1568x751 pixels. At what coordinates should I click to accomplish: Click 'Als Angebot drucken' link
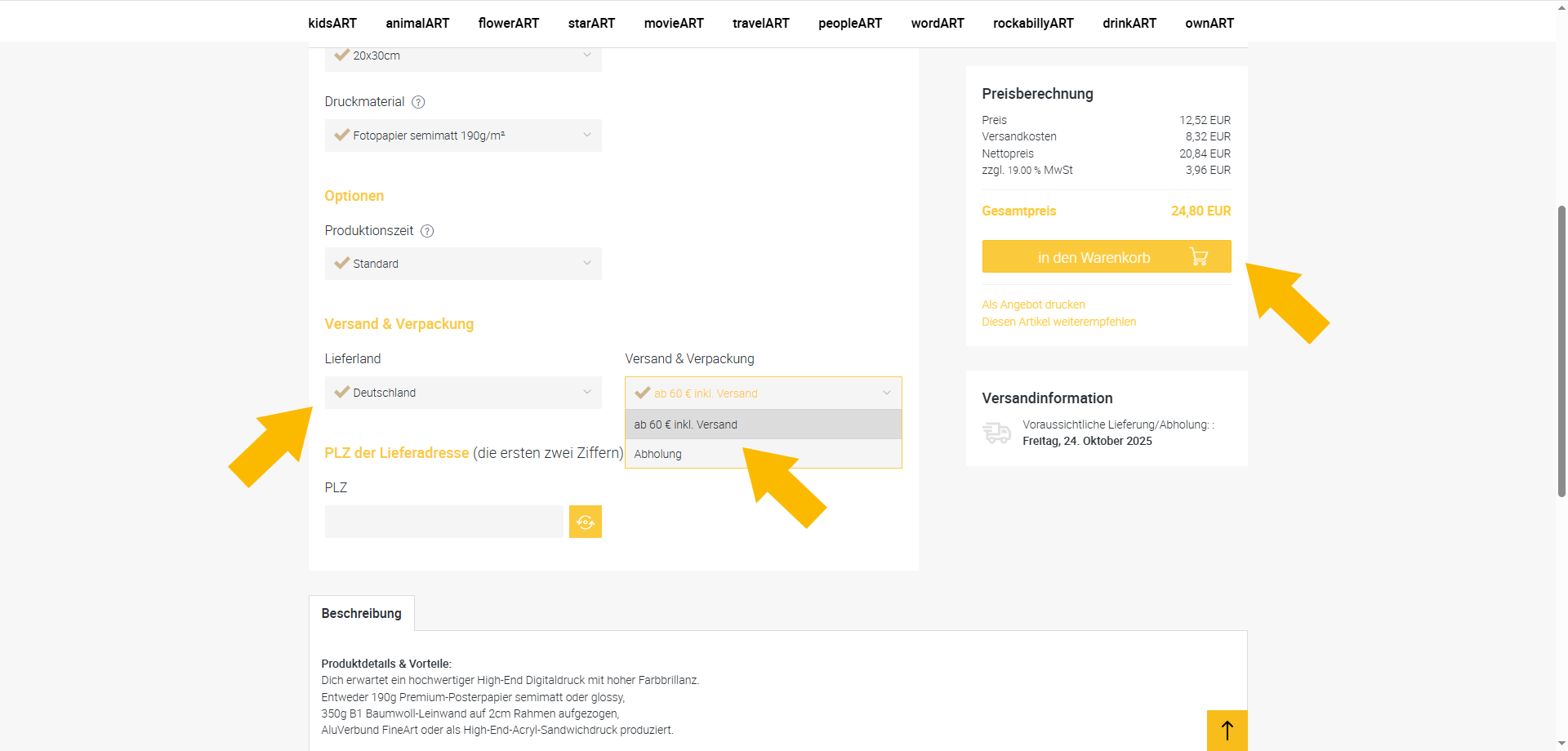coord(1033,304)
